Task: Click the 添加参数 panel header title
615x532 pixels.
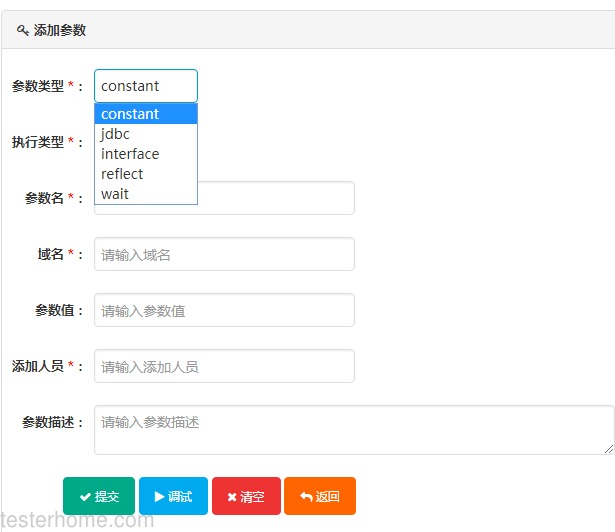Action: coord(60,30)
